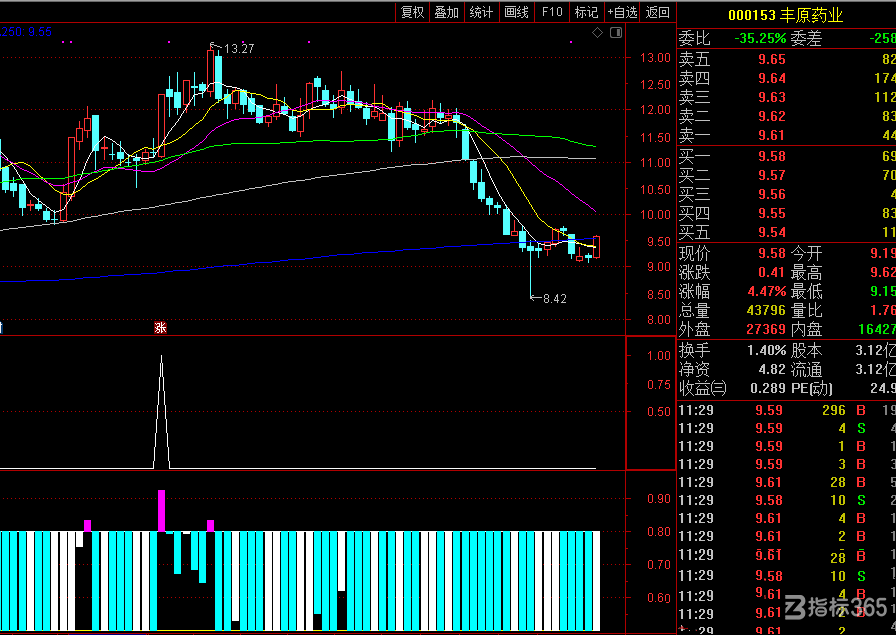This screenshot has width=896, height=635.
Task: Click the 13.00 price axis label
Action: pyautogui.click(x=655, y=58)
